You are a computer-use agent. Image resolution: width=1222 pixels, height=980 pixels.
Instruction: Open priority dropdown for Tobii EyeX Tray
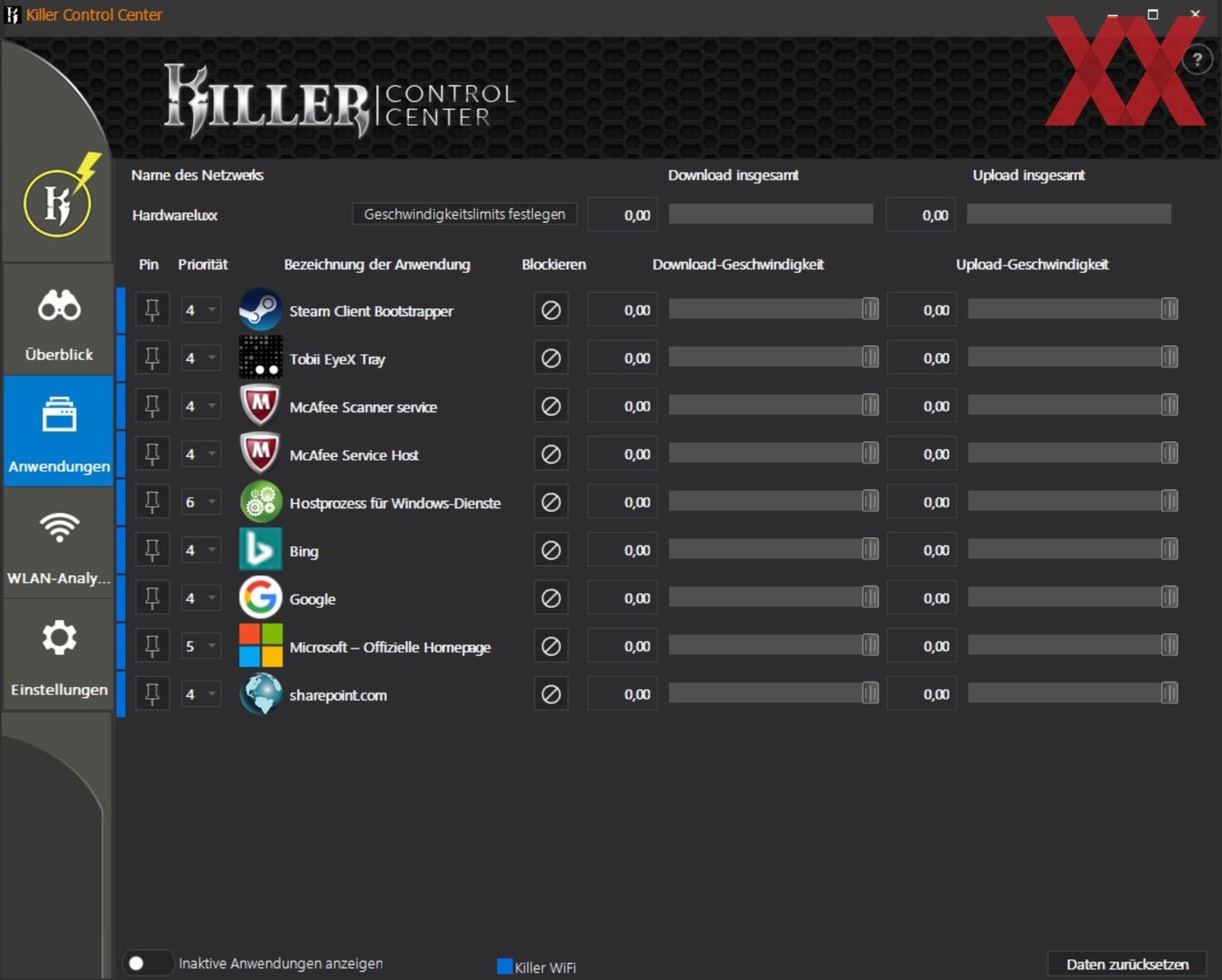pyautogui.click(x=200, y=358)
